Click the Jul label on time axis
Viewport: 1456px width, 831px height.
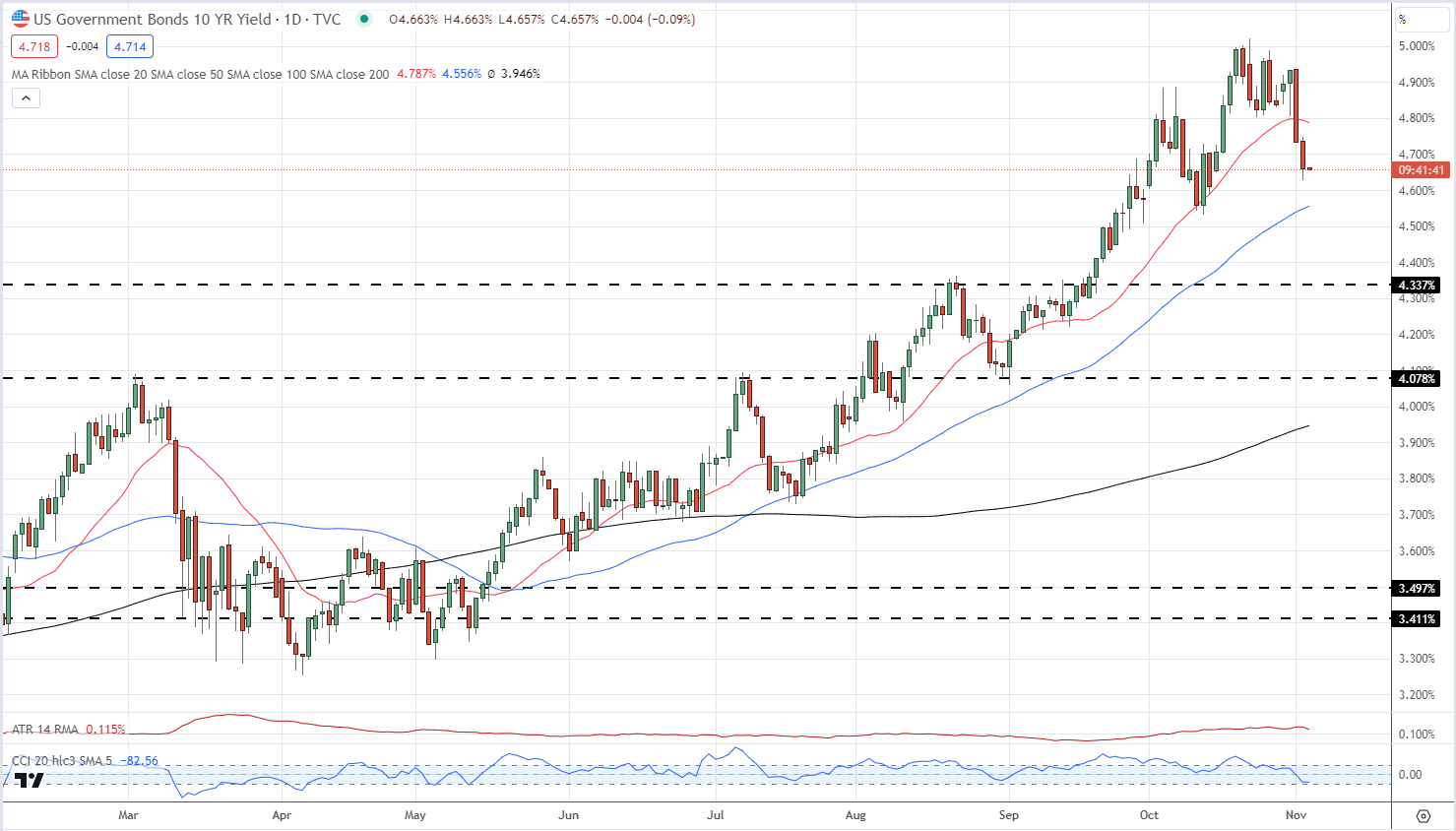coord(716,815)
